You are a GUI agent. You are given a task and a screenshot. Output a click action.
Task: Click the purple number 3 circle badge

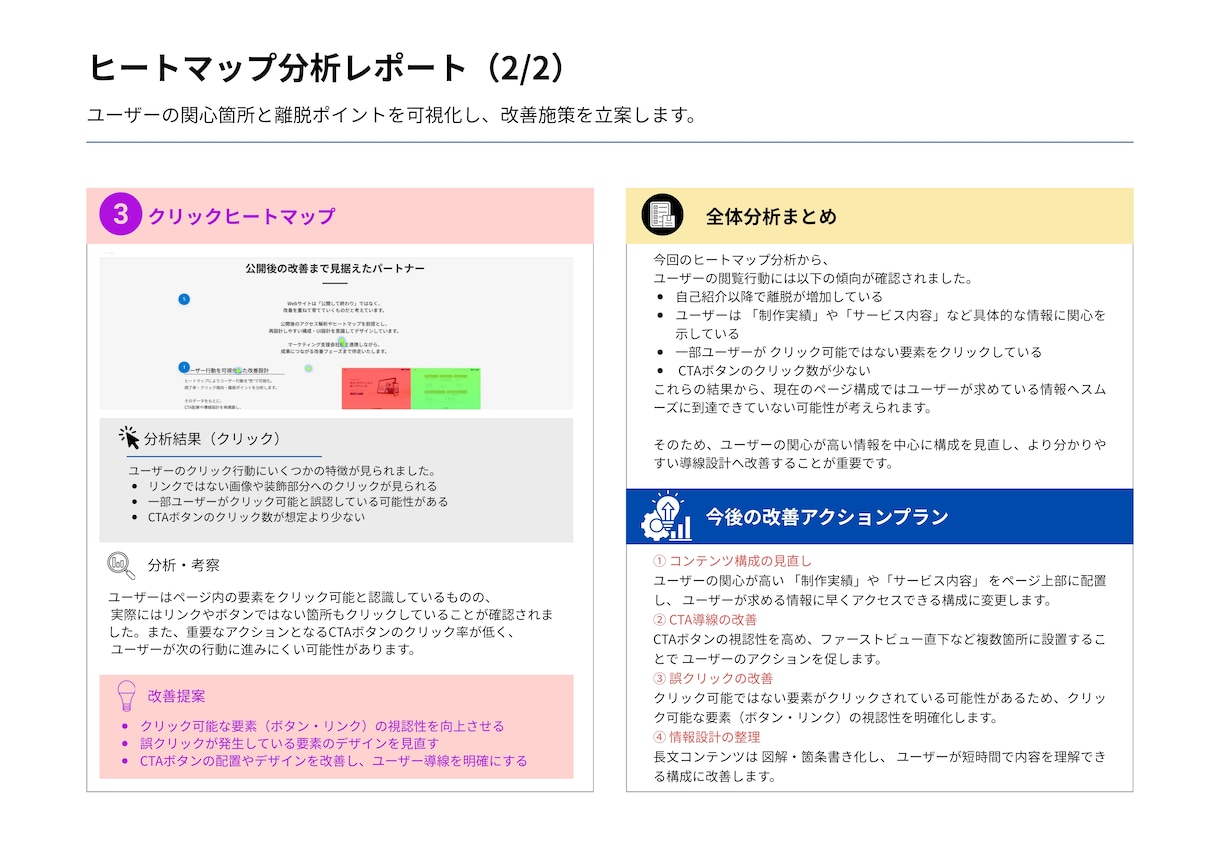click(120, 215)
